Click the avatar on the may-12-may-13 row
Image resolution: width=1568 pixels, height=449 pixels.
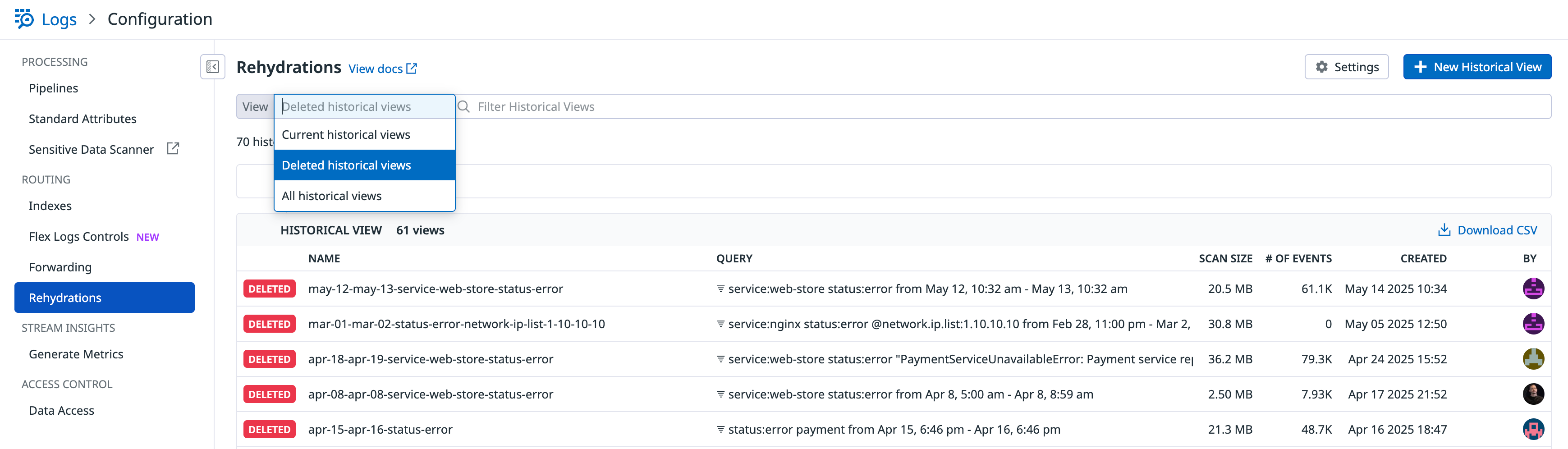(1533, 289)
